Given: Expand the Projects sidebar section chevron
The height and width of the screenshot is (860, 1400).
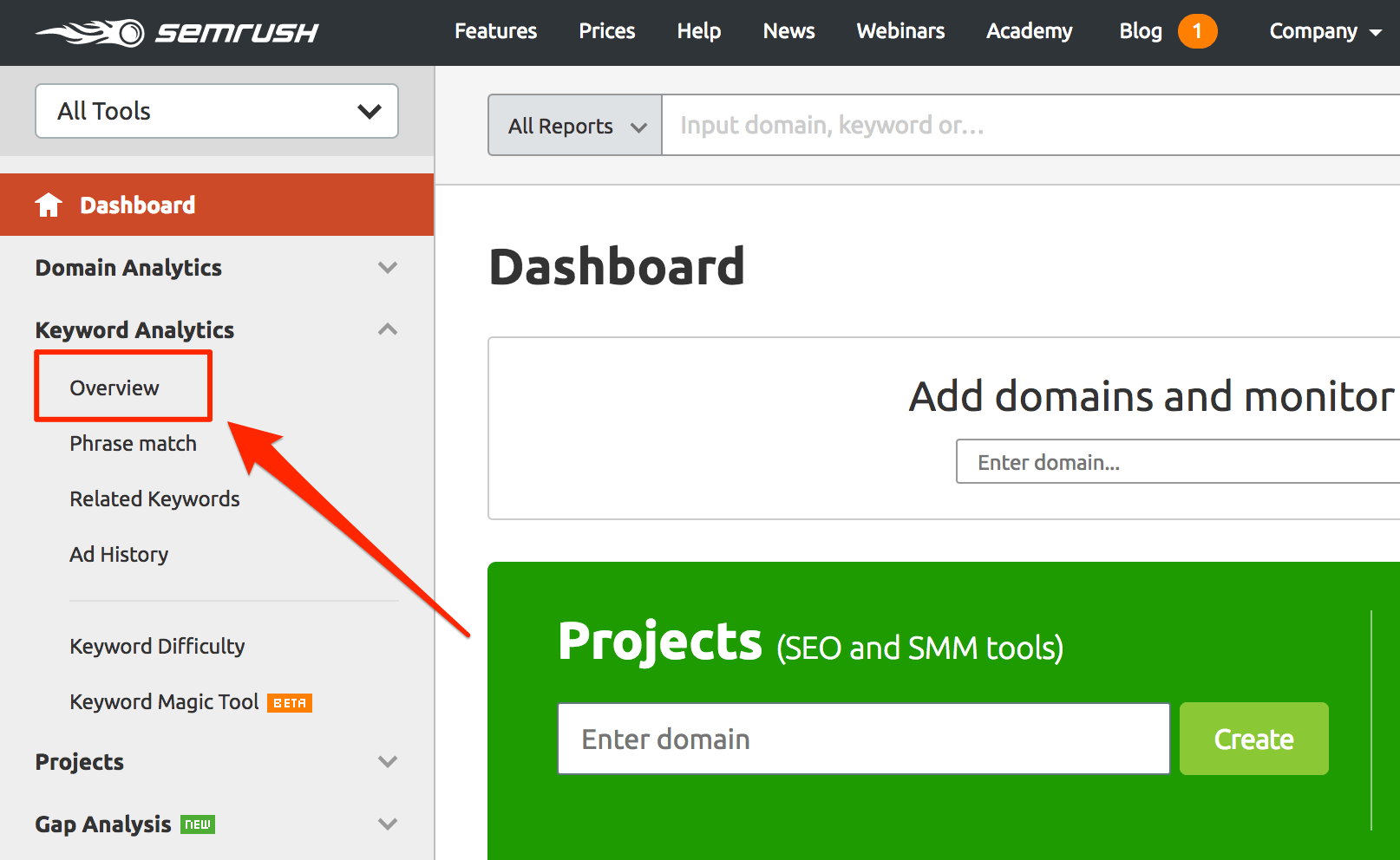Looking at the screenshot, I should pos(388,762).
